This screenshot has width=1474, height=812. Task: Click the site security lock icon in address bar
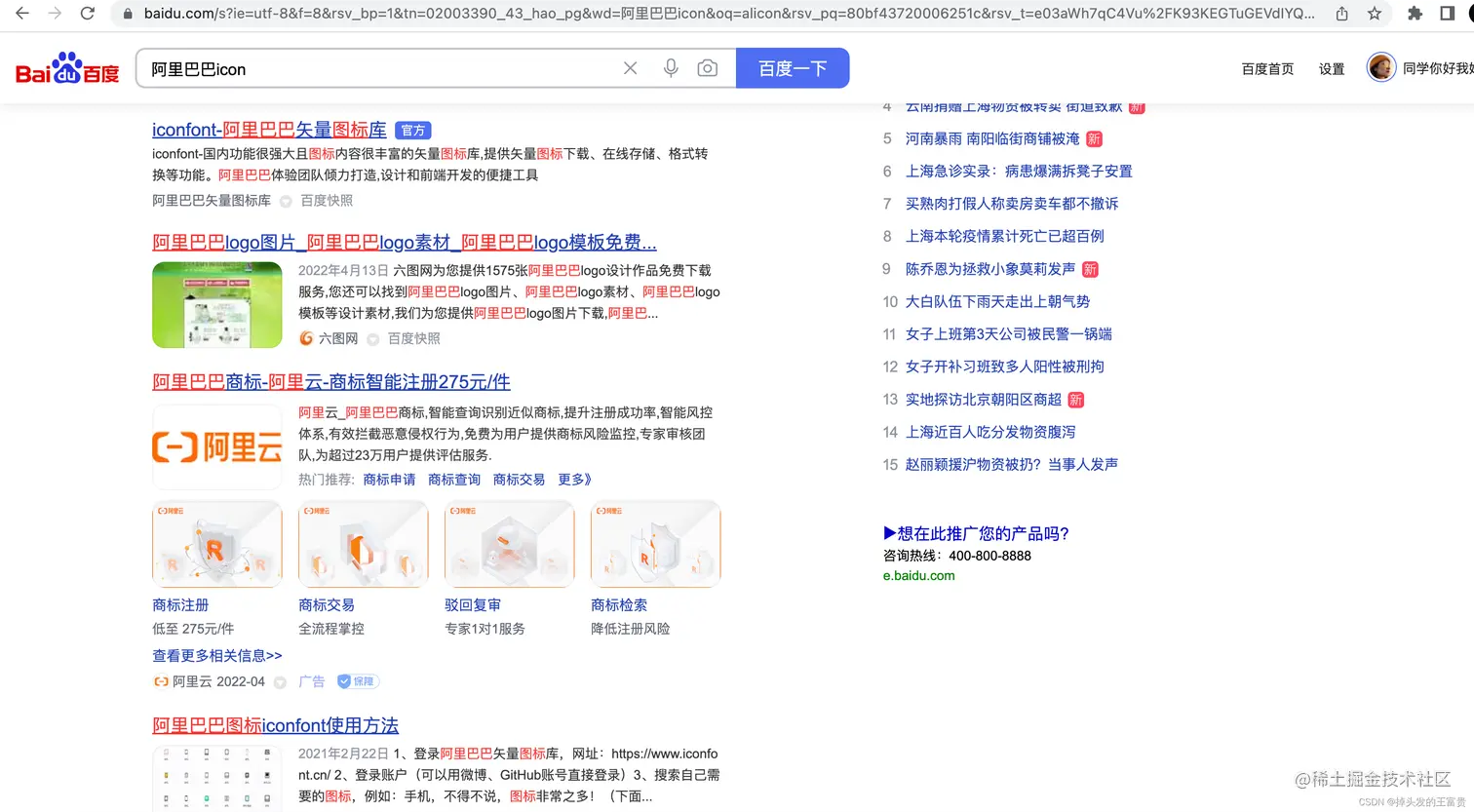(x=127, y=14)
